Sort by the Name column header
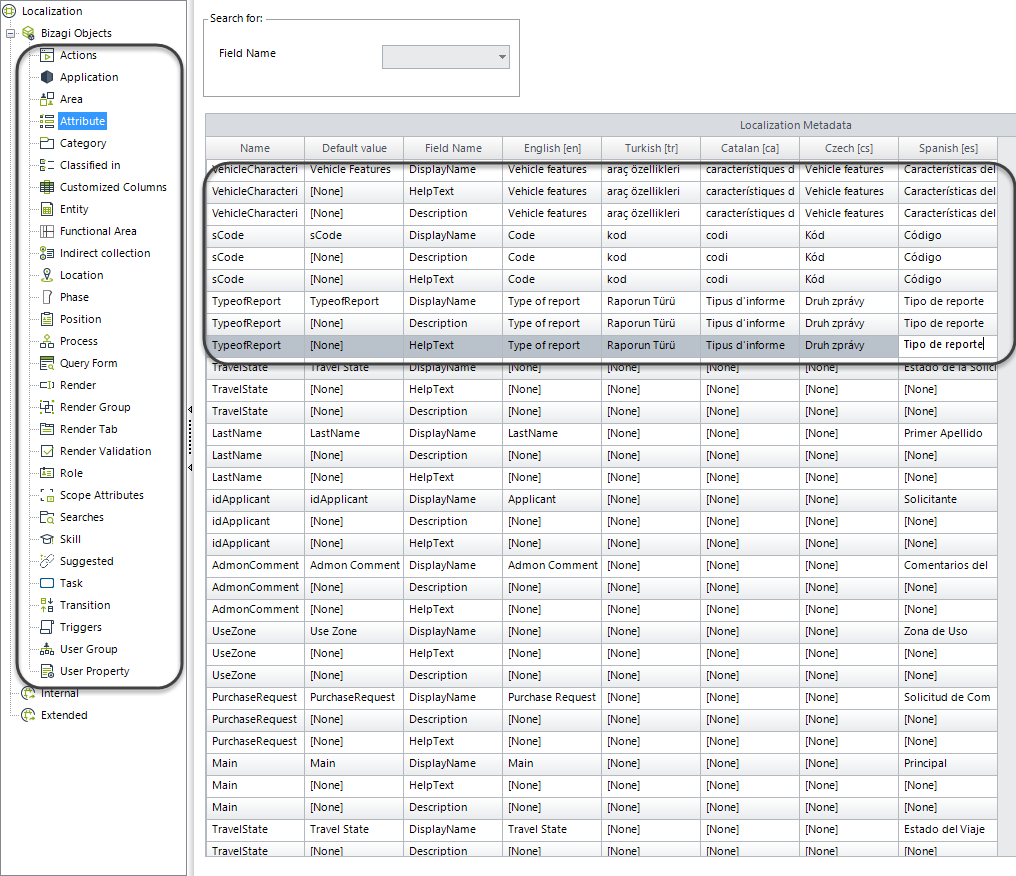 tap(255, 148)
